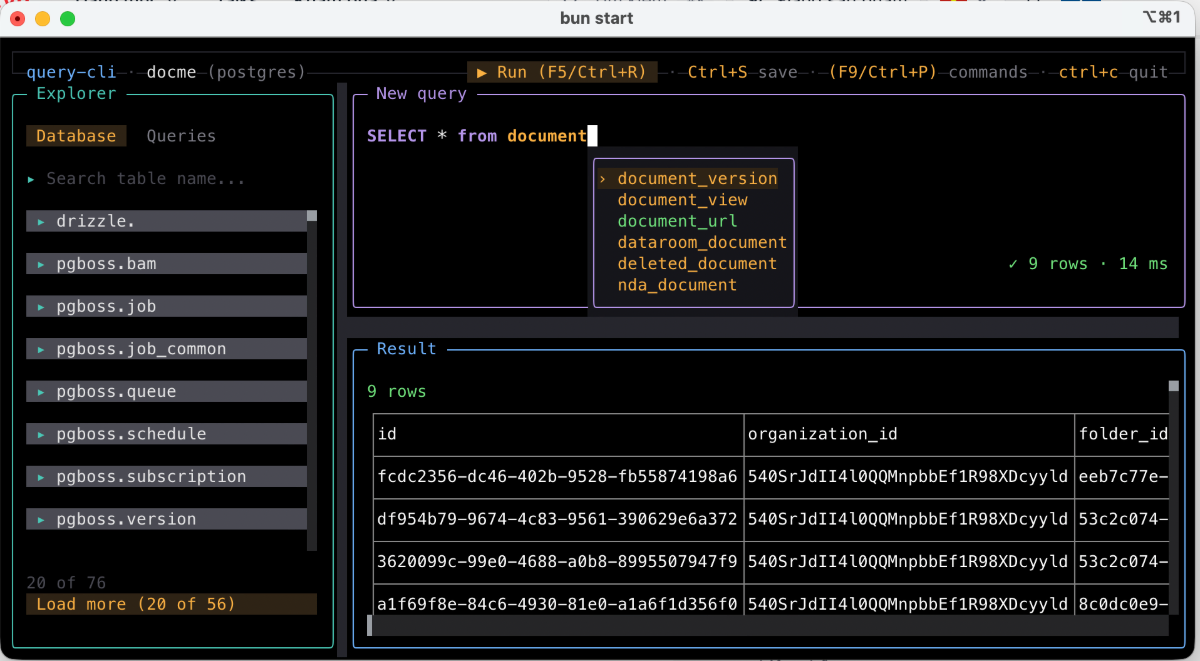Expand the drizzle. tree arrow
Viewport: 1200px width, 661px height.
[x=41, y=221]
